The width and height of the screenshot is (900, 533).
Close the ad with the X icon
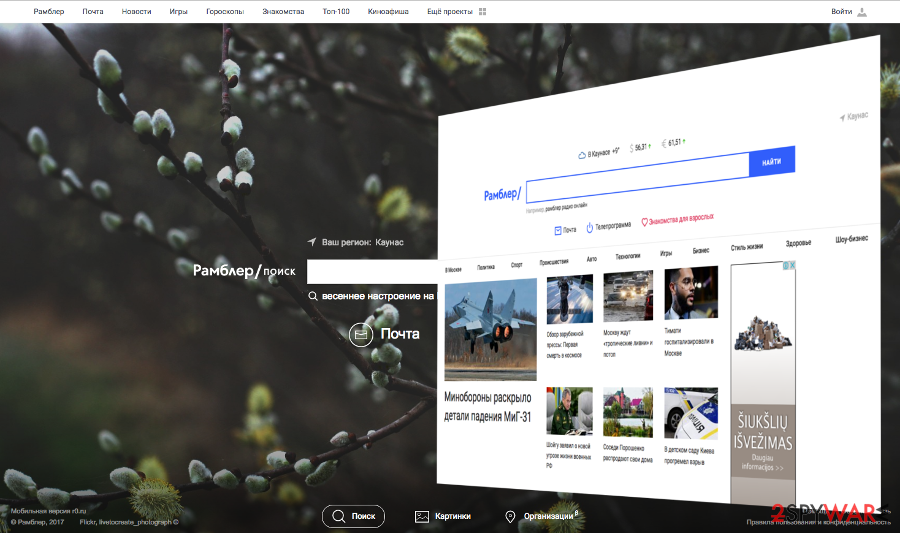[x=793, y=265]
